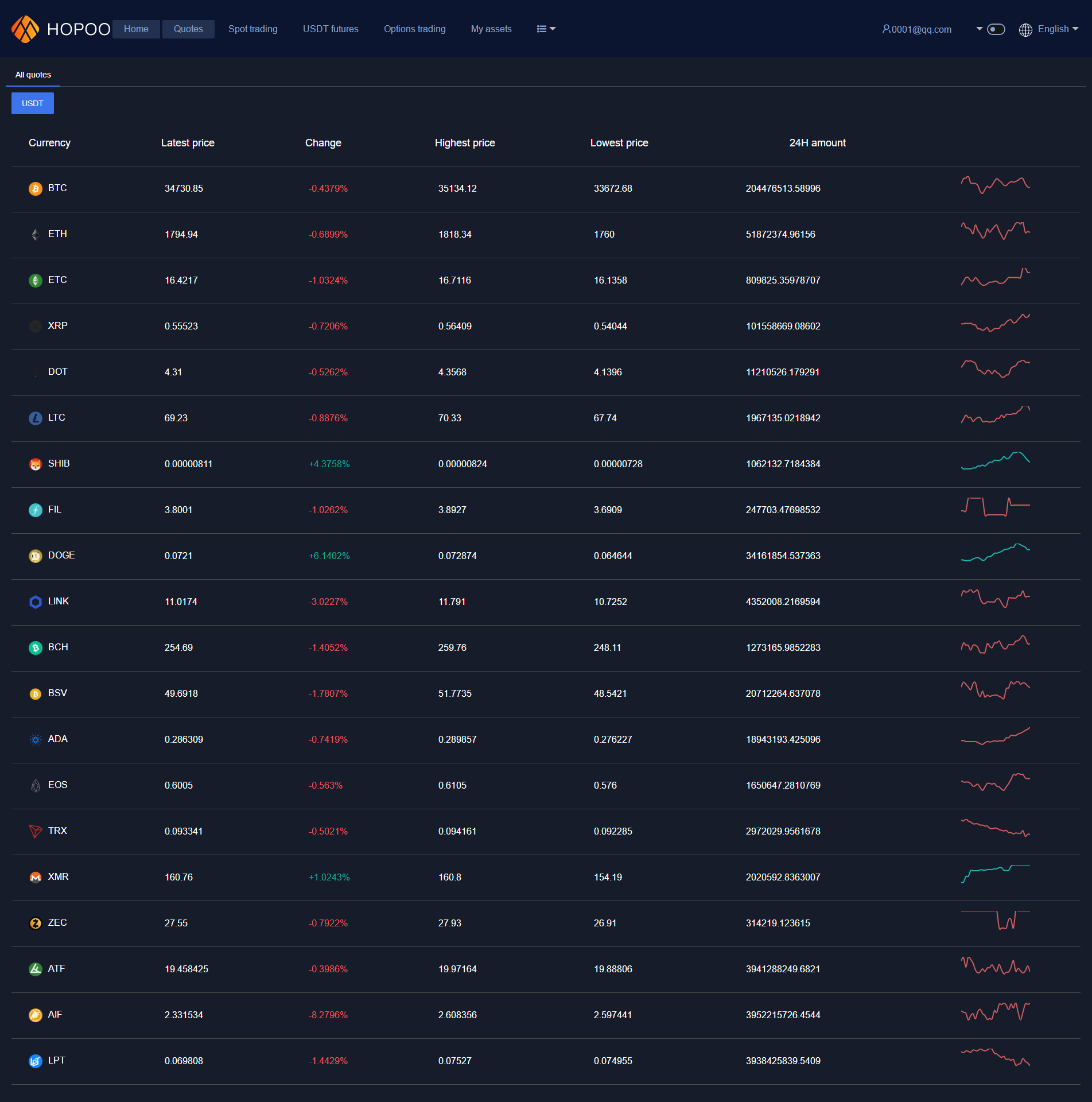Click the LINK hexagon coin icon

(36, 602)
